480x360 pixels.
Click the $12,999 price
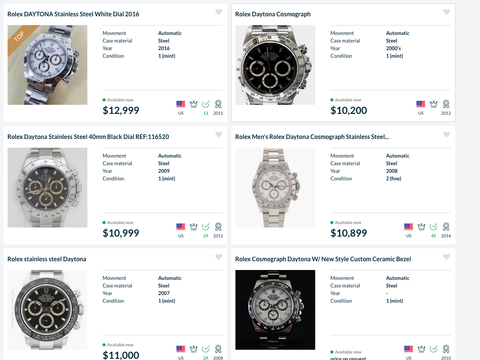pyautogui.click(x=121, y=110)
